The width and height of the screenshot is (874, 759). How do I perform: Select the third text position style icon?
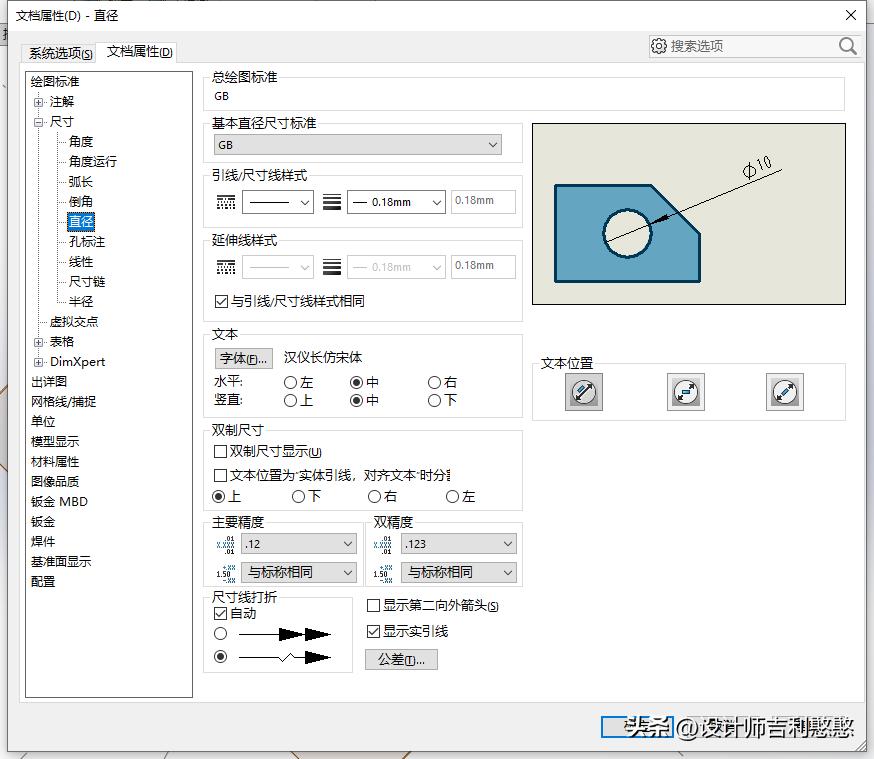click(784, 392)
